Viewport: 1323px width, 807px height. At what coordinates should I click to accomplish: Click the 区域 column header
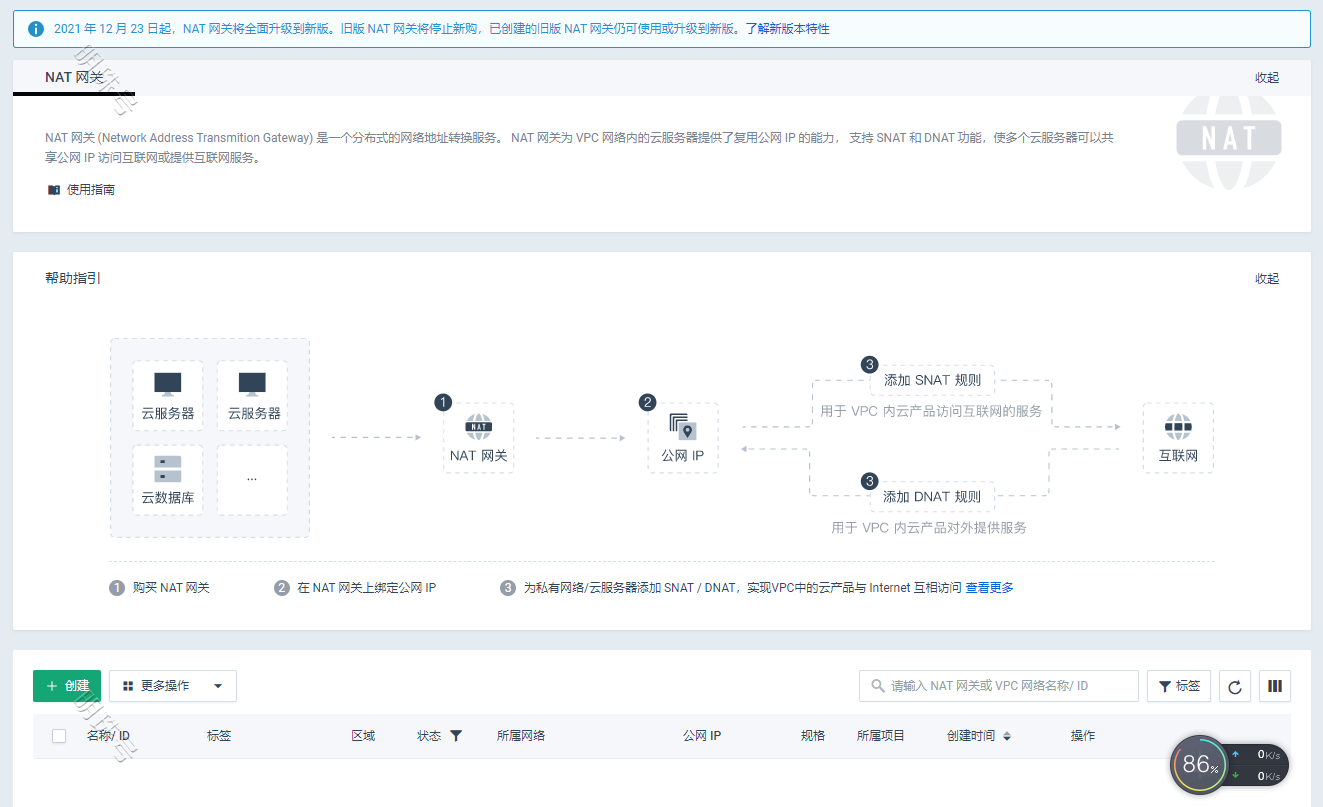coord(363,736)
